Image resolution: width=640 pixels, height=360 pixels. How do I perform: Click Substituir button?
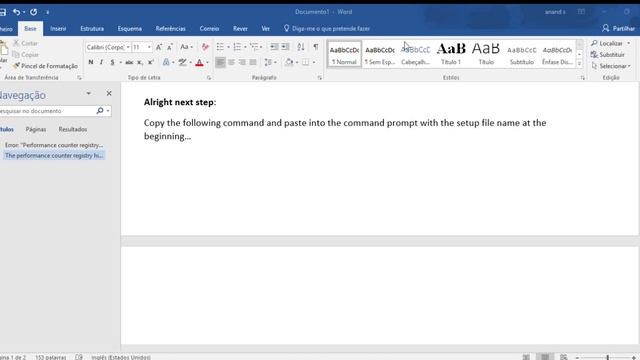[608, 54]
